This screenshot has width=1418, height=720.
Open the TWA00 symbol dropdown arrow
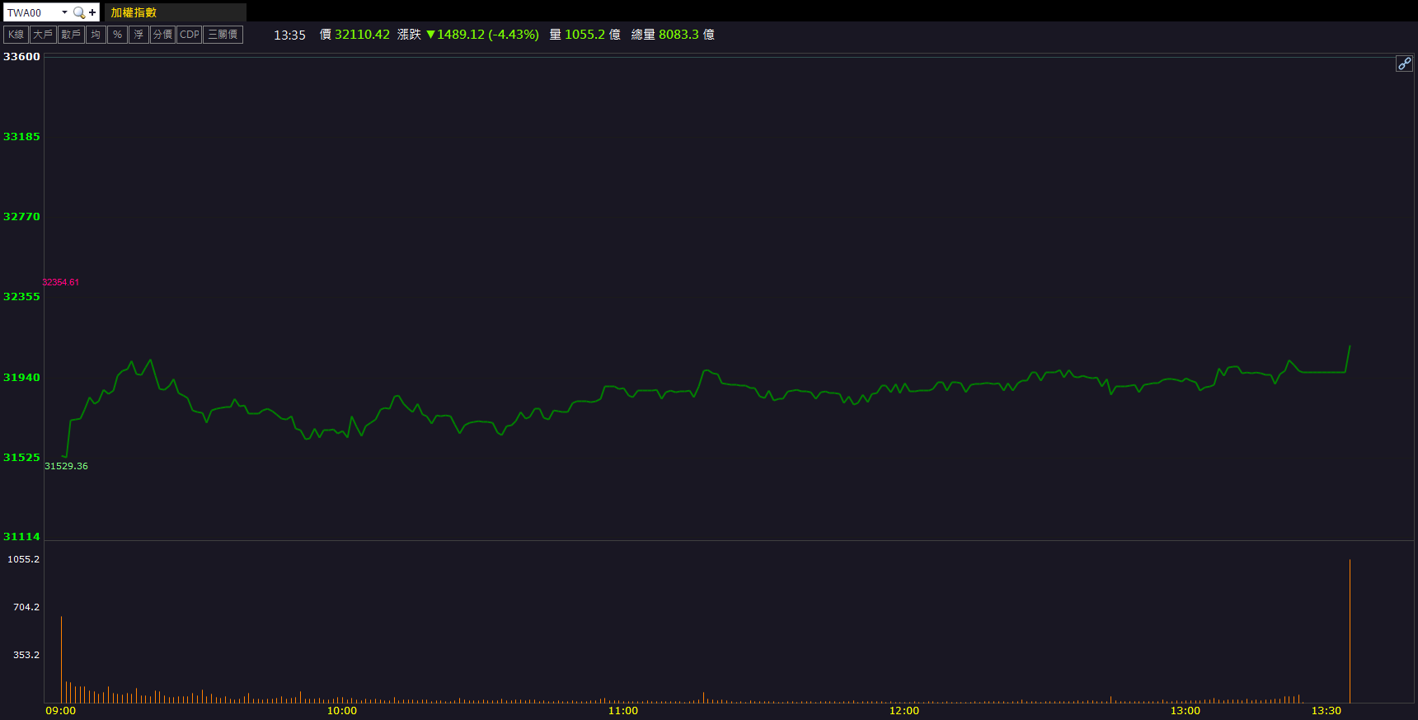tap(64, 13)
